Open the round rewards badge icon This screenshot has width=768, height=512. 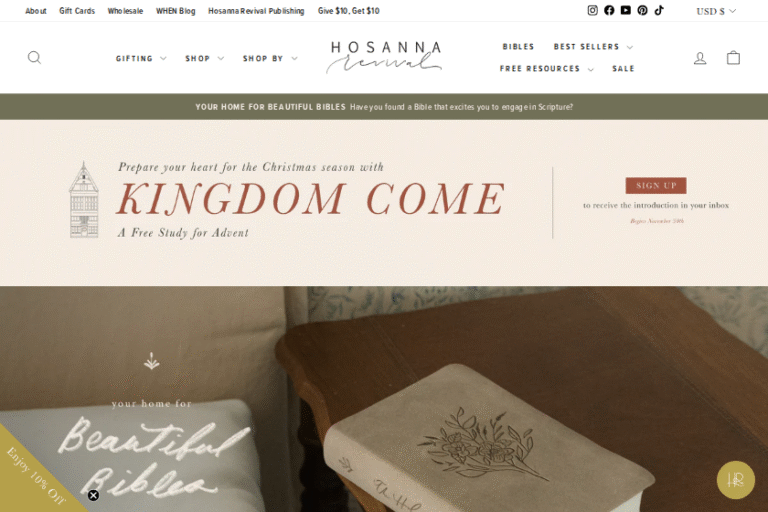click(736, 480)
